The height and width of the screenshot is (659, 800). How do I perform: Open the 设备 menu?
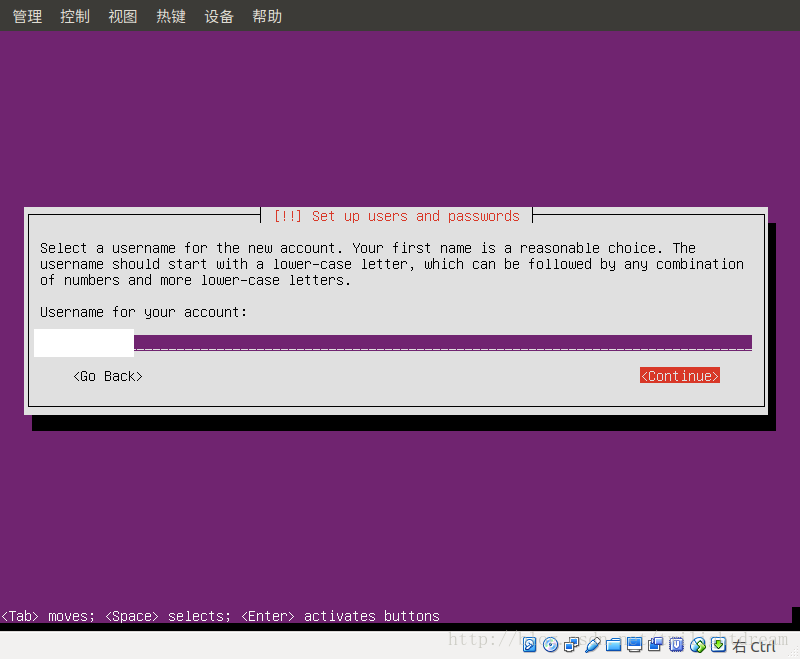point(218,15)
